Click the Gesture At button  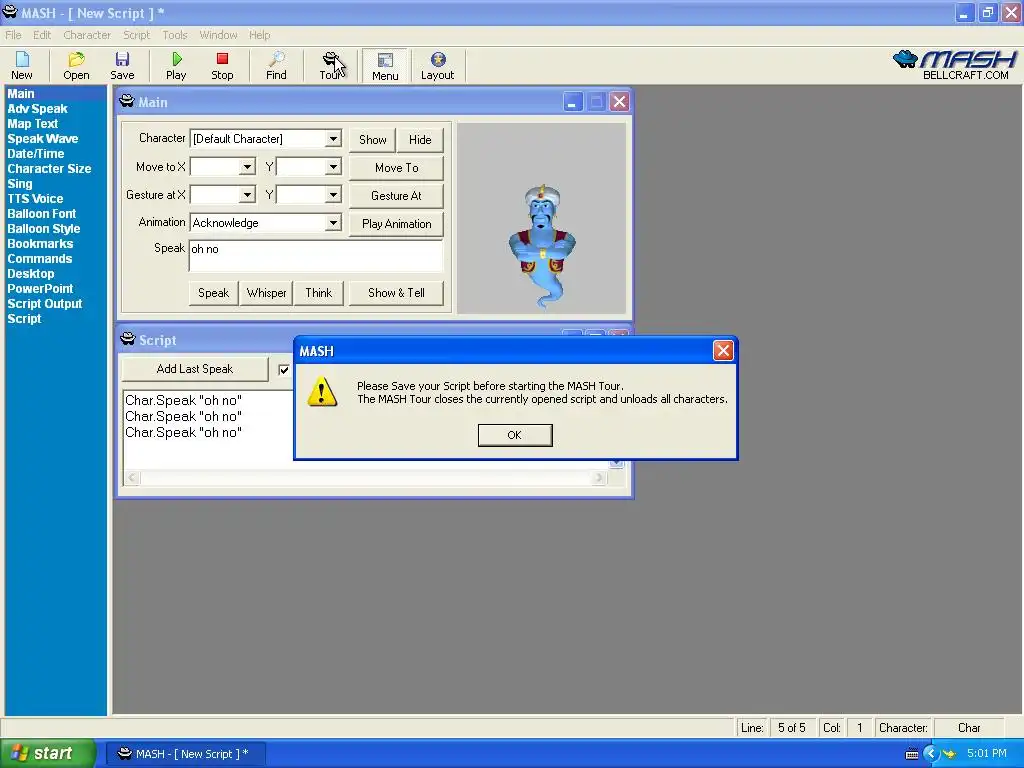tap(396, 196)
